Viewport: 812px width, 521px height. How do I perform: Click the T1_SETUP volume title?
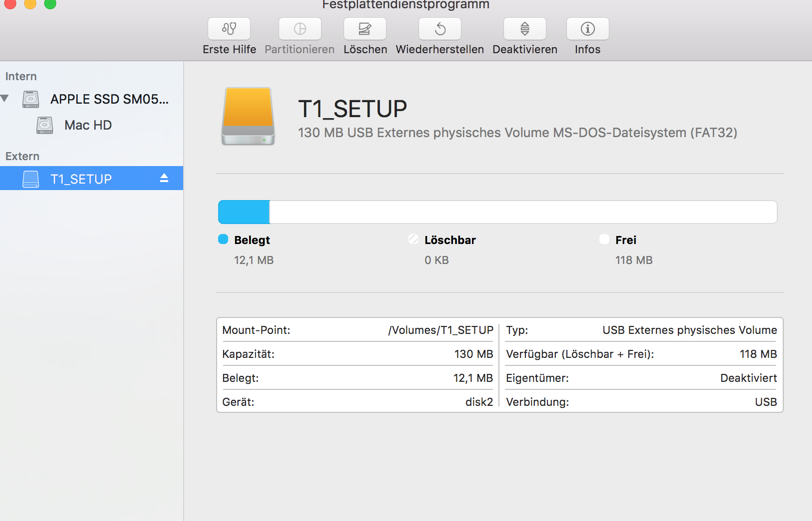point(353,109)
